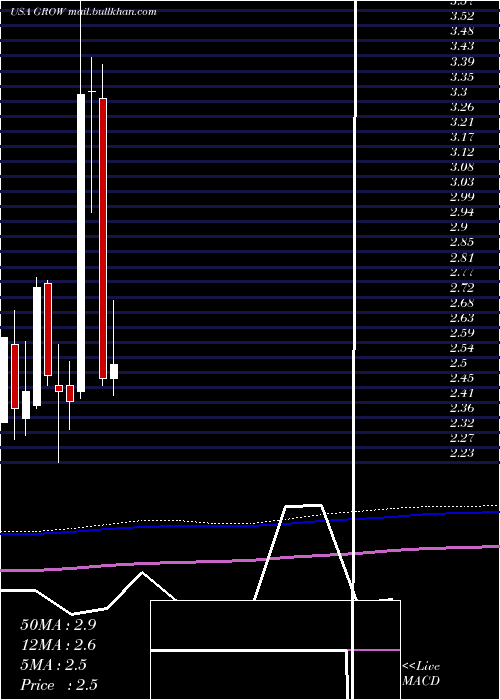Click the 3.43 price axis label
Viewport: 500px width, 700px height.
(x=462, y=46)
